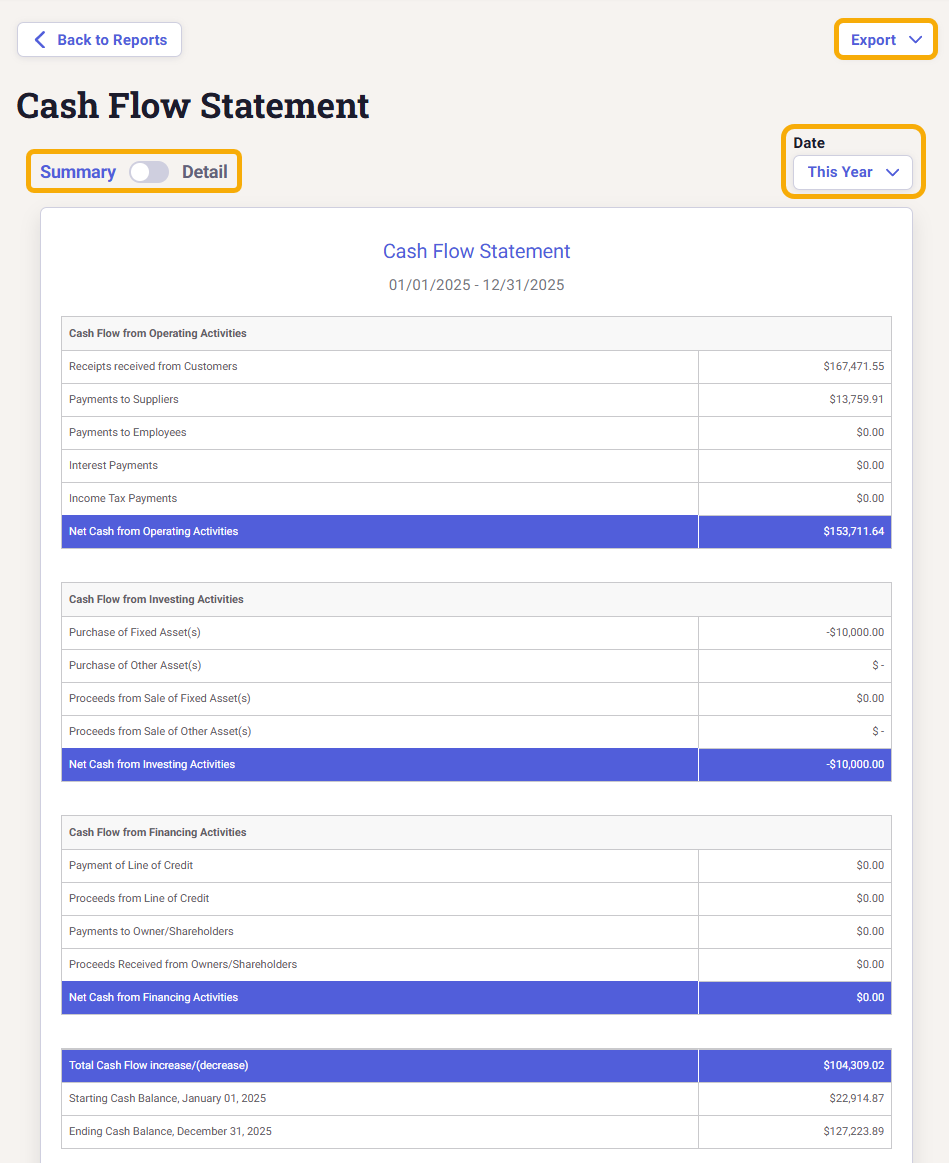Open the Export dropdown menu
Viewport: 949px width, 1163px height.
pos(874,40)
